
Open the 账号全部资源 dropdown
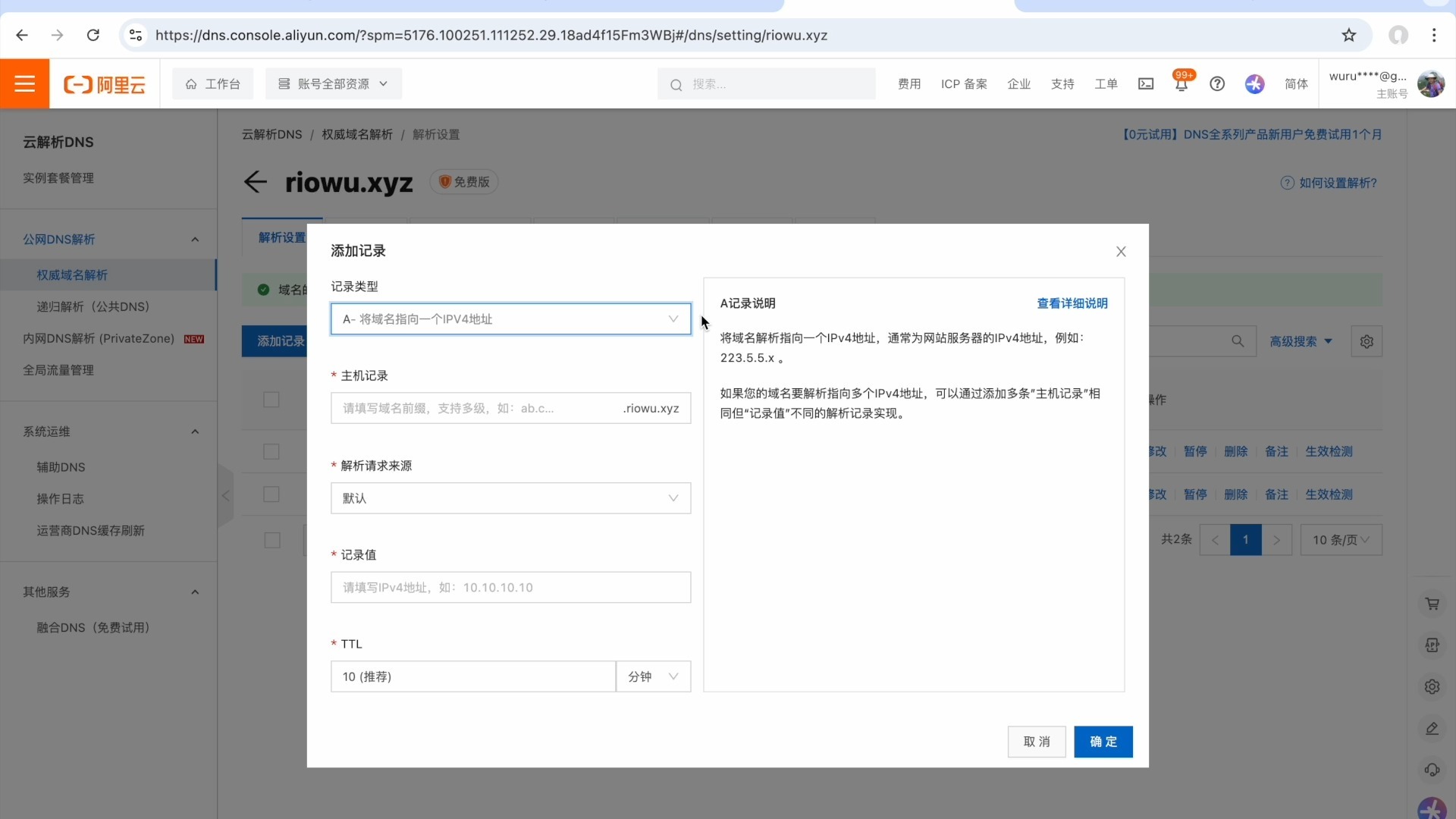tap(334, 83)
